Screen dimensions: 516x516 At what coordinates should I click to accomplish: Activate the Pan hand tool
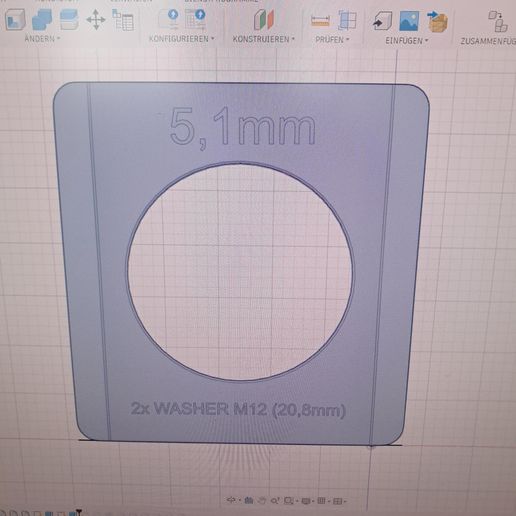click(262, 500)
